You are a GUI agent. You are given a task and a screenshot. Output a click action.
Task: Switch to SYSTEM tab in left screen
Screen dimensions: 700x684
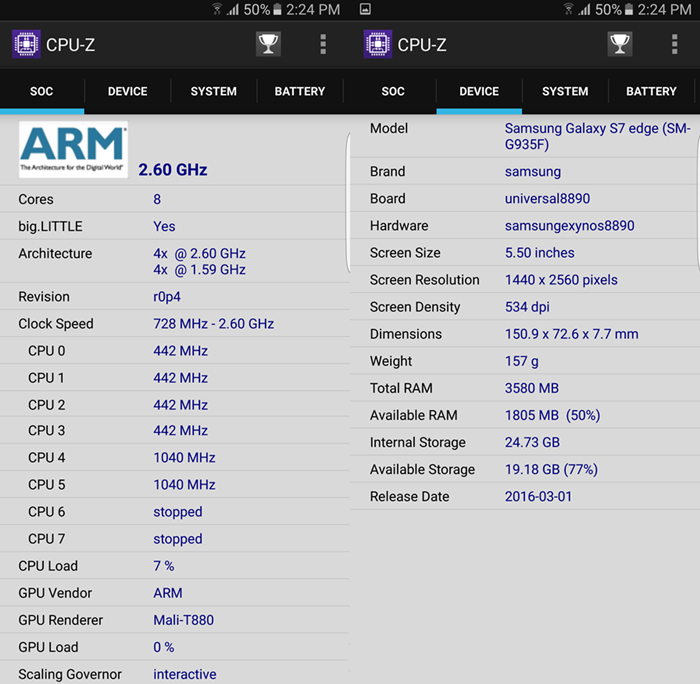tap(213, 92)
